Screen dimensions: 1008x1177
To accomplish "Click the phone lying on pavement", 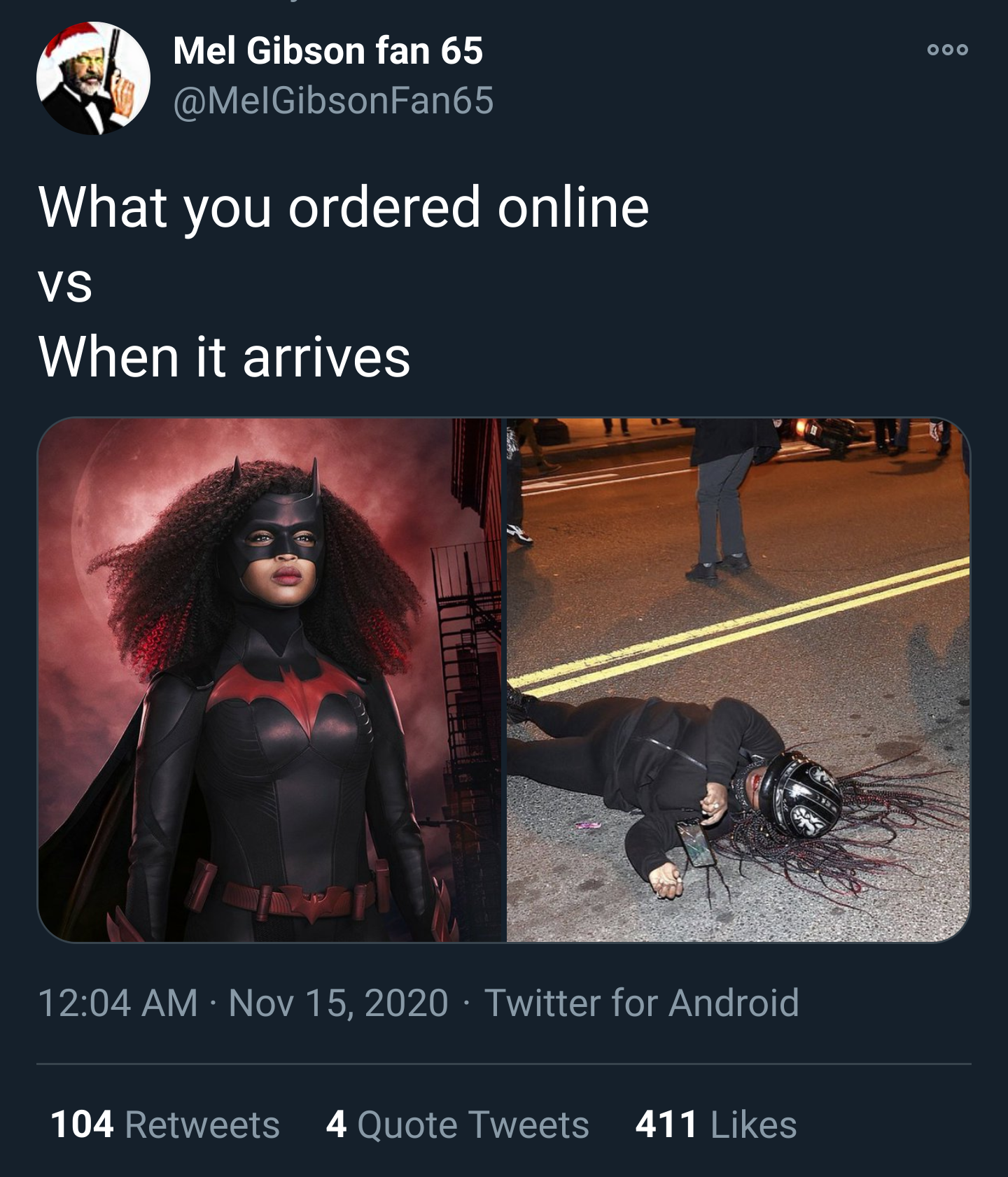I will 695,844.
